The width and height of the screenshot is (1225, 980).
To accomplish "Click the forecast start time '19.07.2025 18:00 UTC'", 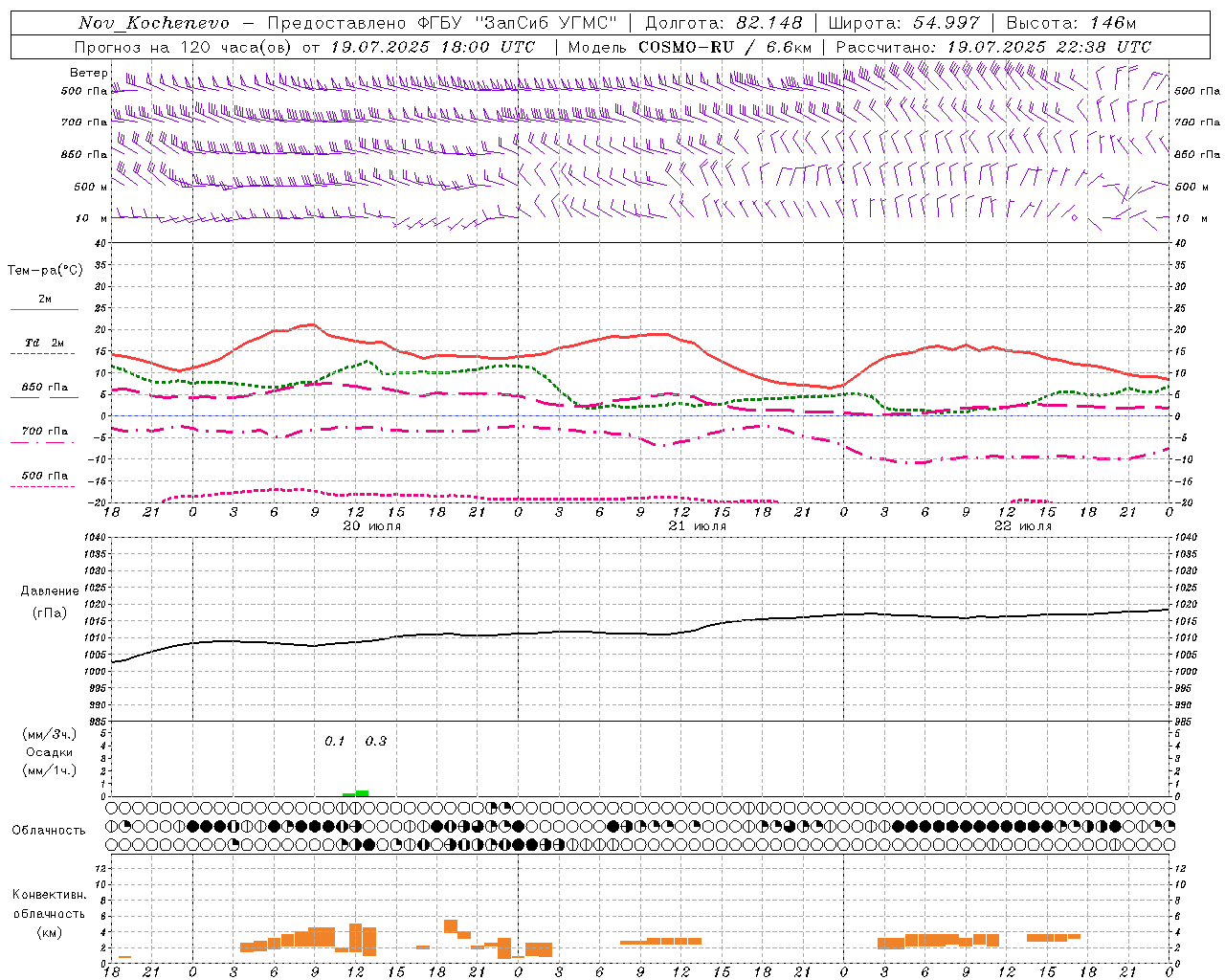I will click(x=432, y=47).
